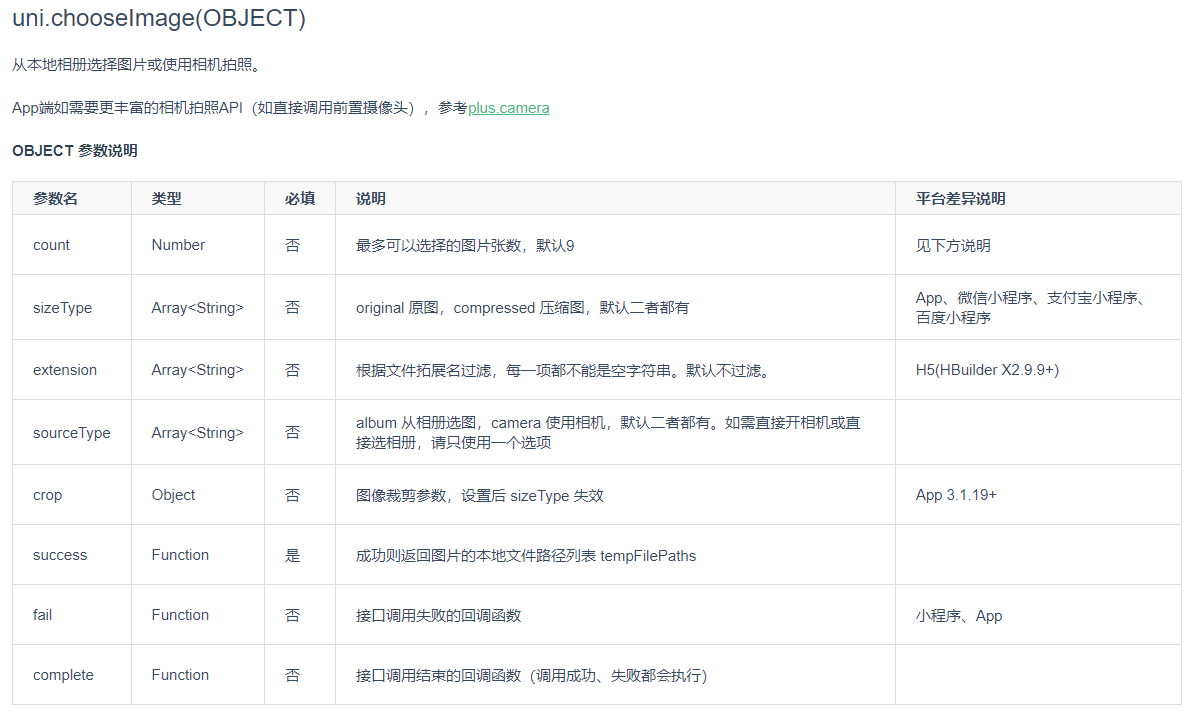This screenshot has height=721, width=1187.
Task: Select the sizeType parameter name
Action: 60,307
